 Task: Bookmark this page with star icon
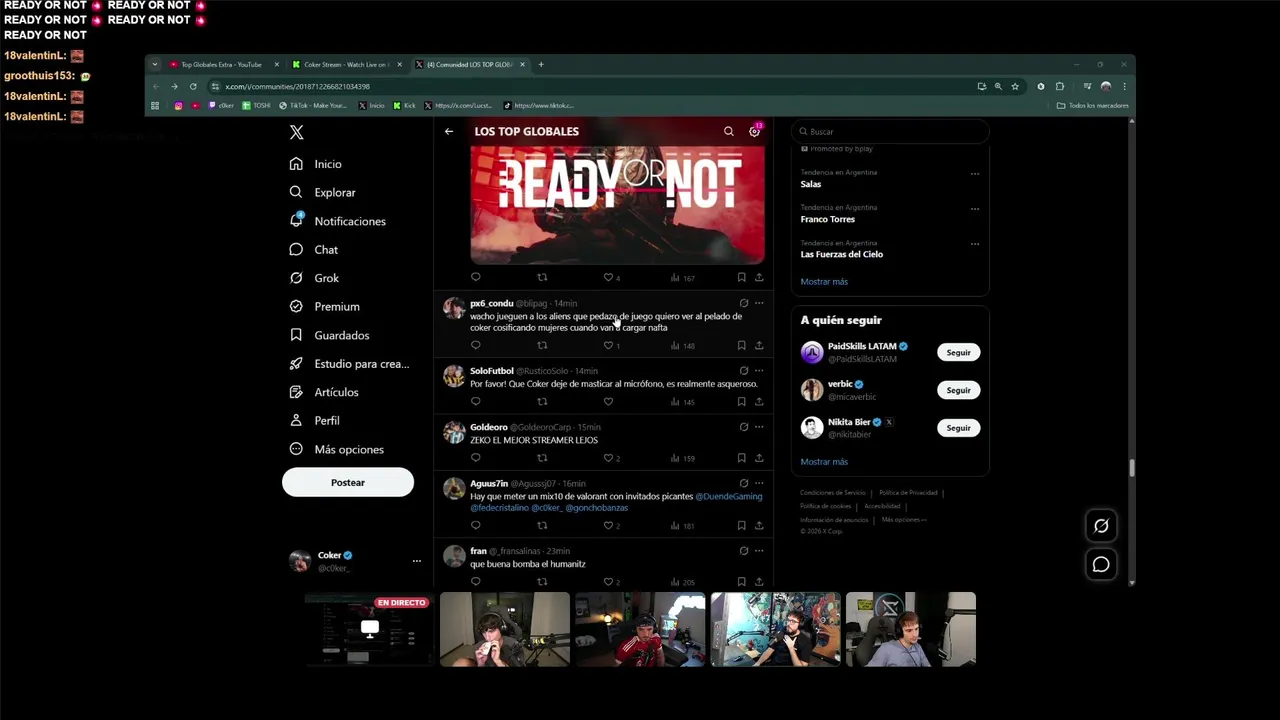pos(1015,86)
